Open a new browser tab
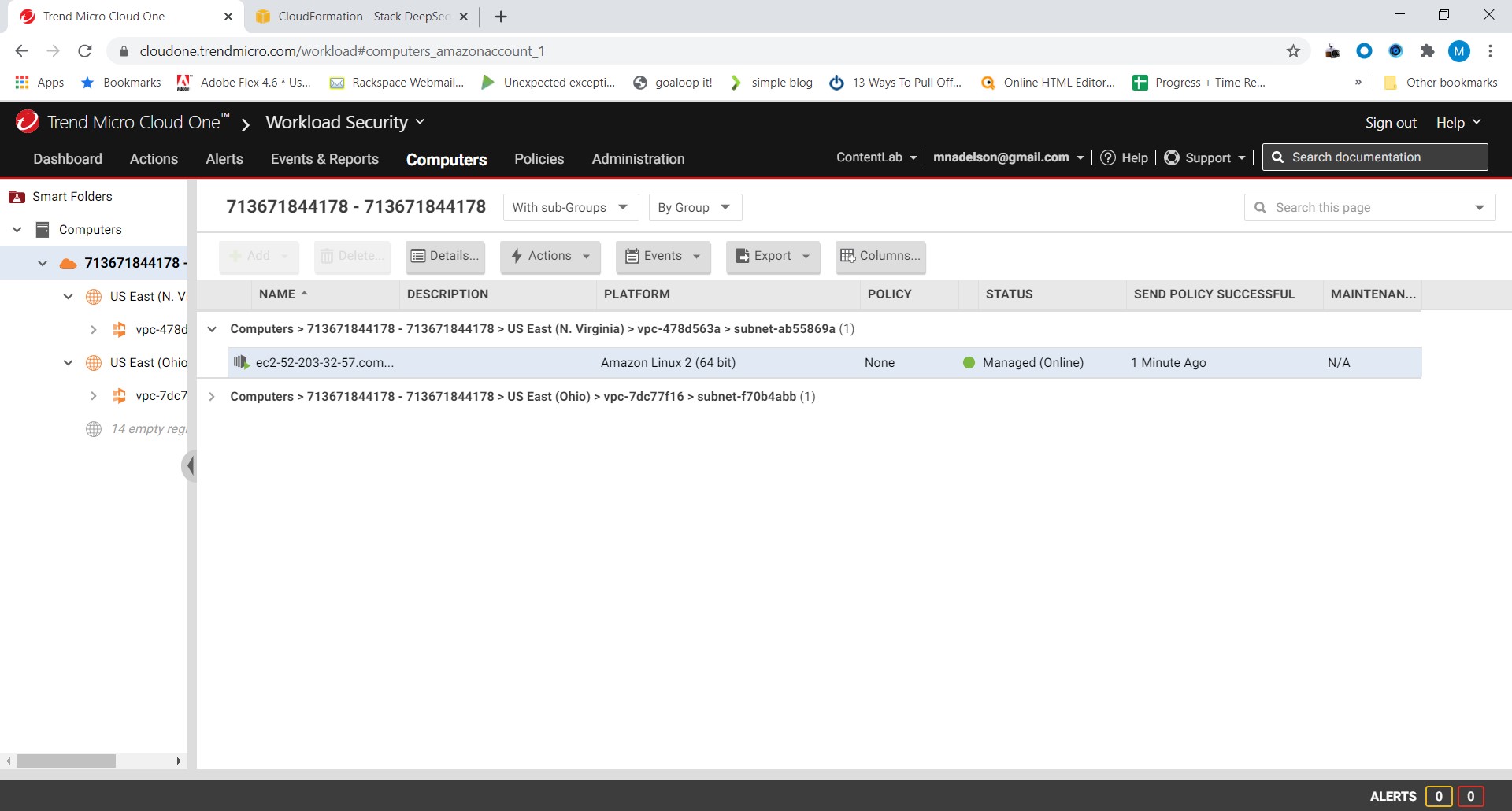The height and width of the screenshot is (811, 1512). pyautogui.click(x=501, y=17)
